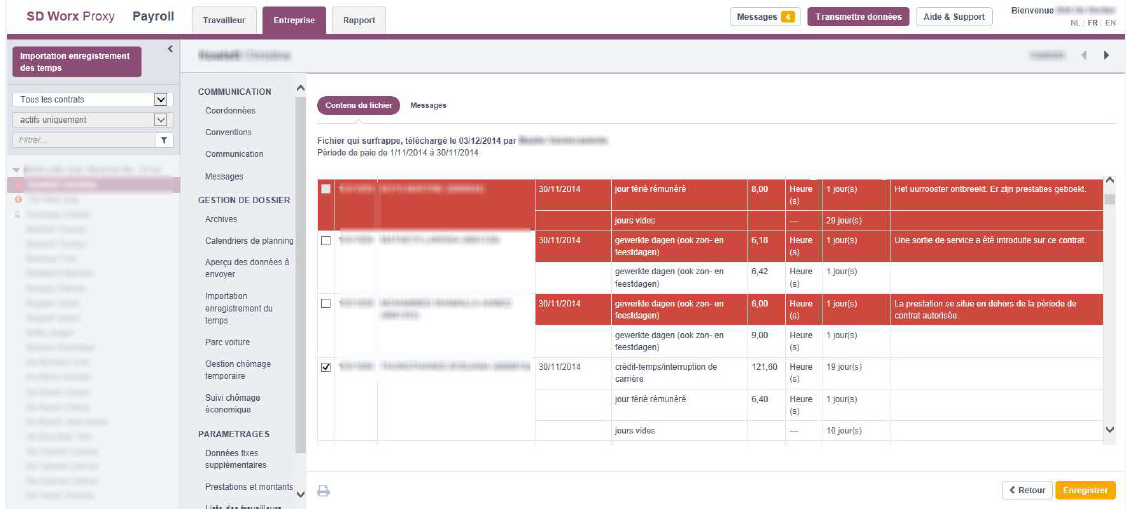The height and width of the screenshot is (511, 1139).
Task: Open Archives menu item
Action: pos(221,219)
